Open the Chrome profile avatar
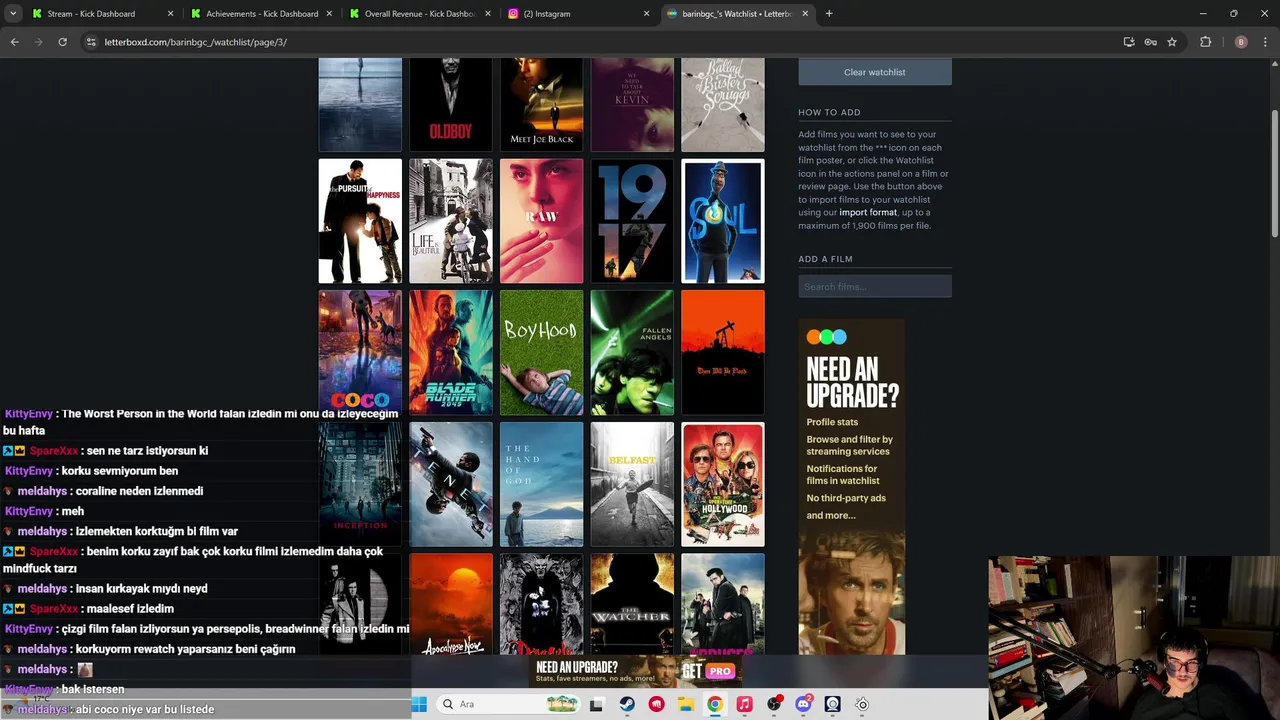Screen dimensions: 1280x720 coord(1241,42)
